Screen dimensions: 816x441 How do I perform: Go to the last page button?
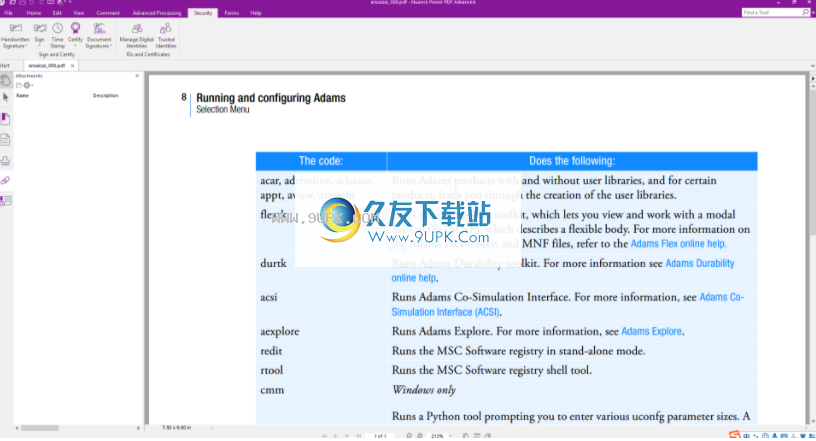tap(358, 436)
